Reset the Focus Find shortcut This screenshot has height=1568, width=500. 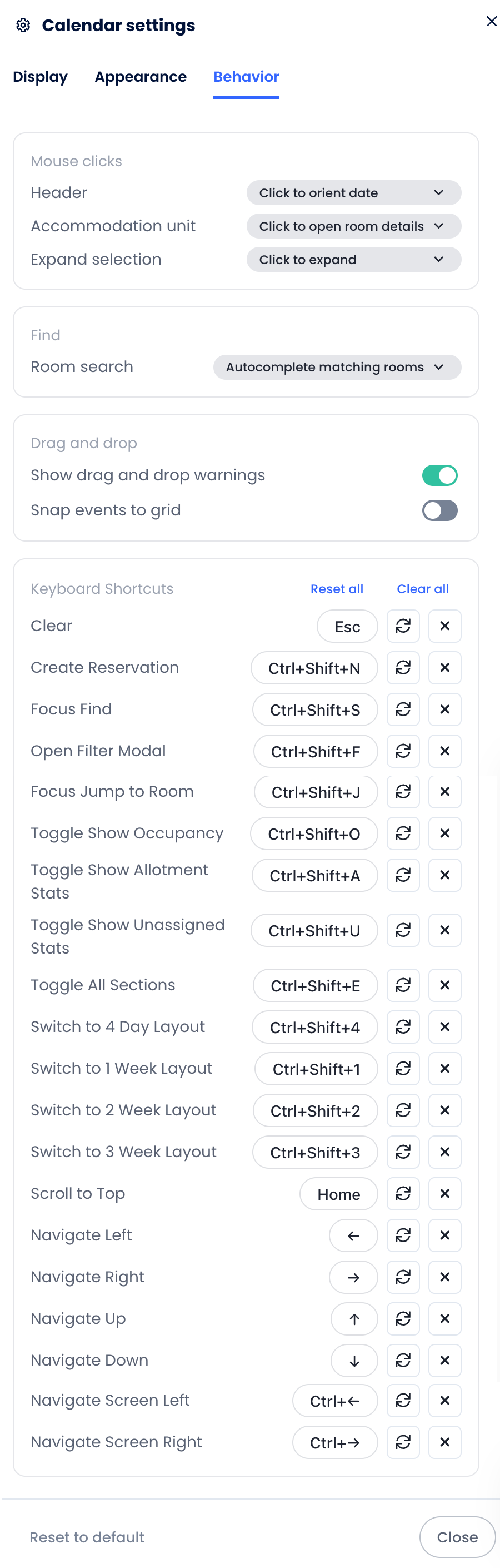403,709
